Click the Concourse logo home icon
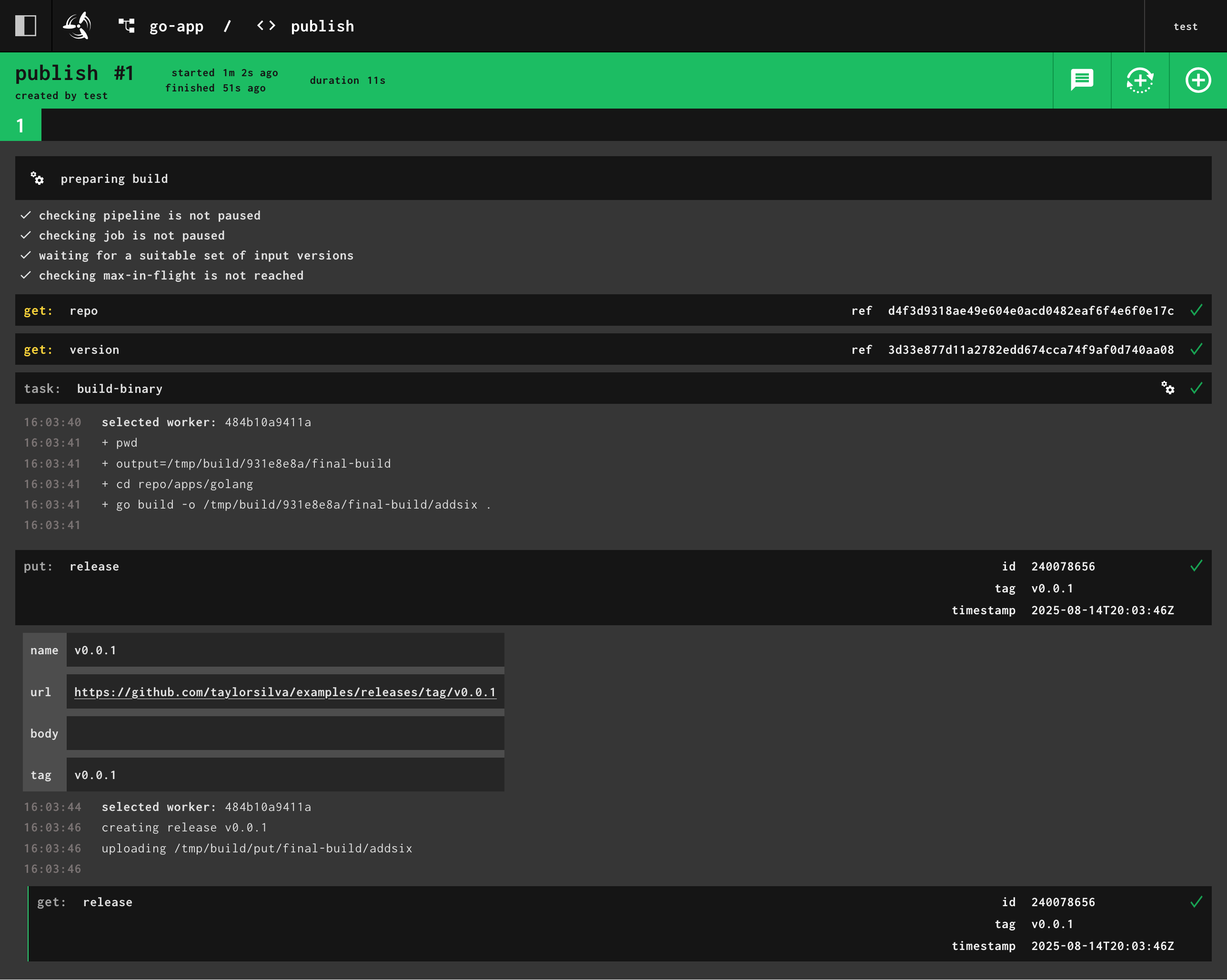Viewport: 1227px width, 980px height. [x=77, y=26]
